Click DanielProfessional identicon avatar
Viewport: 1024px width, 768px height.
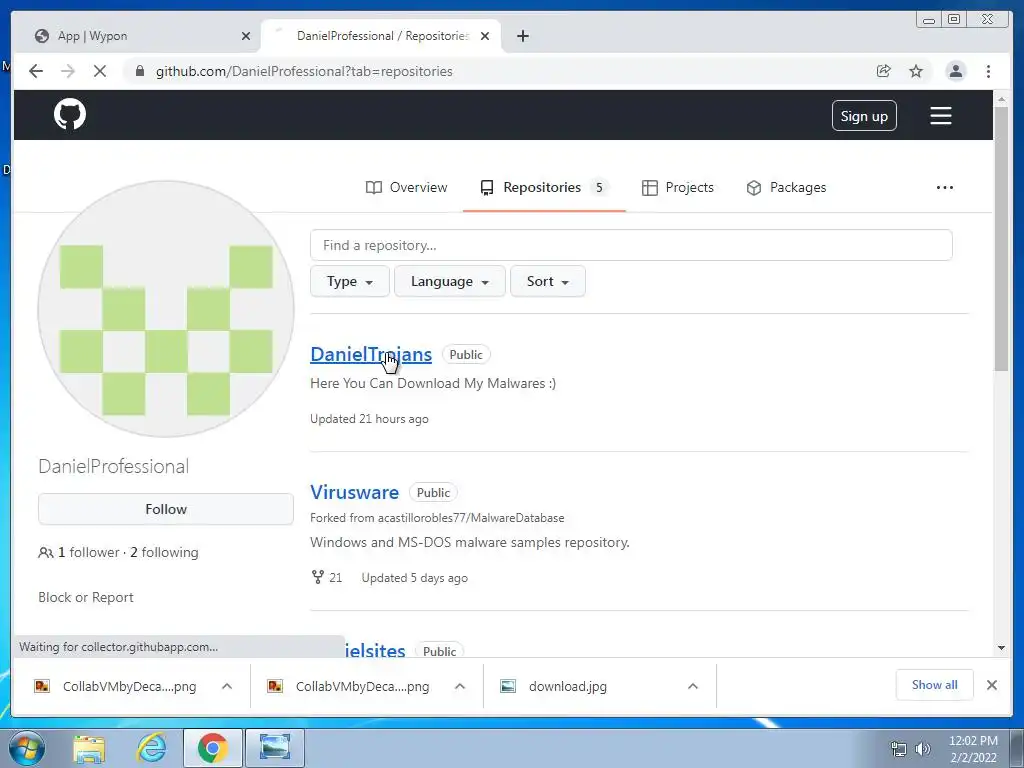tap(166, 309)
